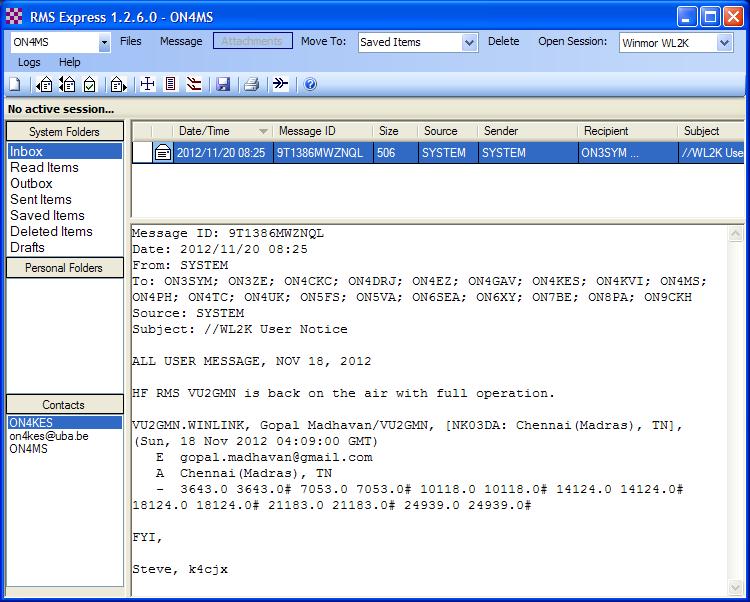The width and height of the screenshot is (750, 602).
Task: Click the blank selection cell of the message row
Action: click(x=142, y=153)
